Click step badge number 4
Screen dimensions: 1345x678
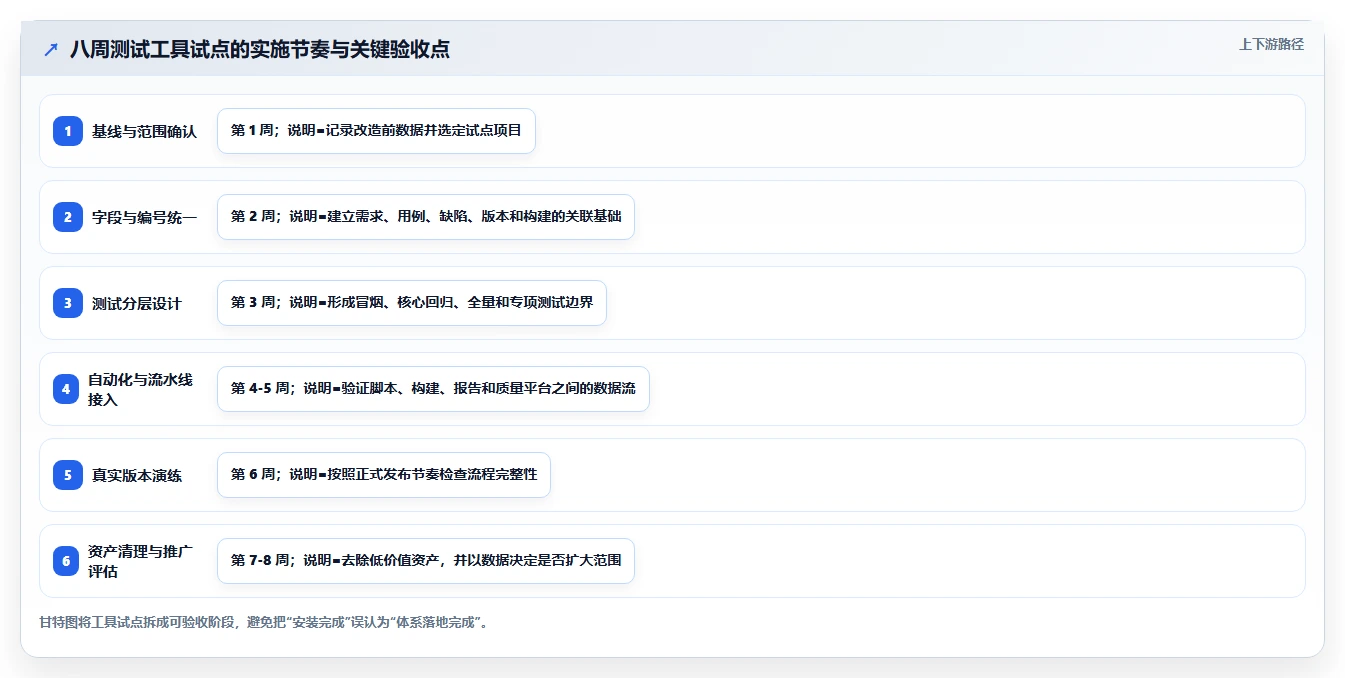66,389
